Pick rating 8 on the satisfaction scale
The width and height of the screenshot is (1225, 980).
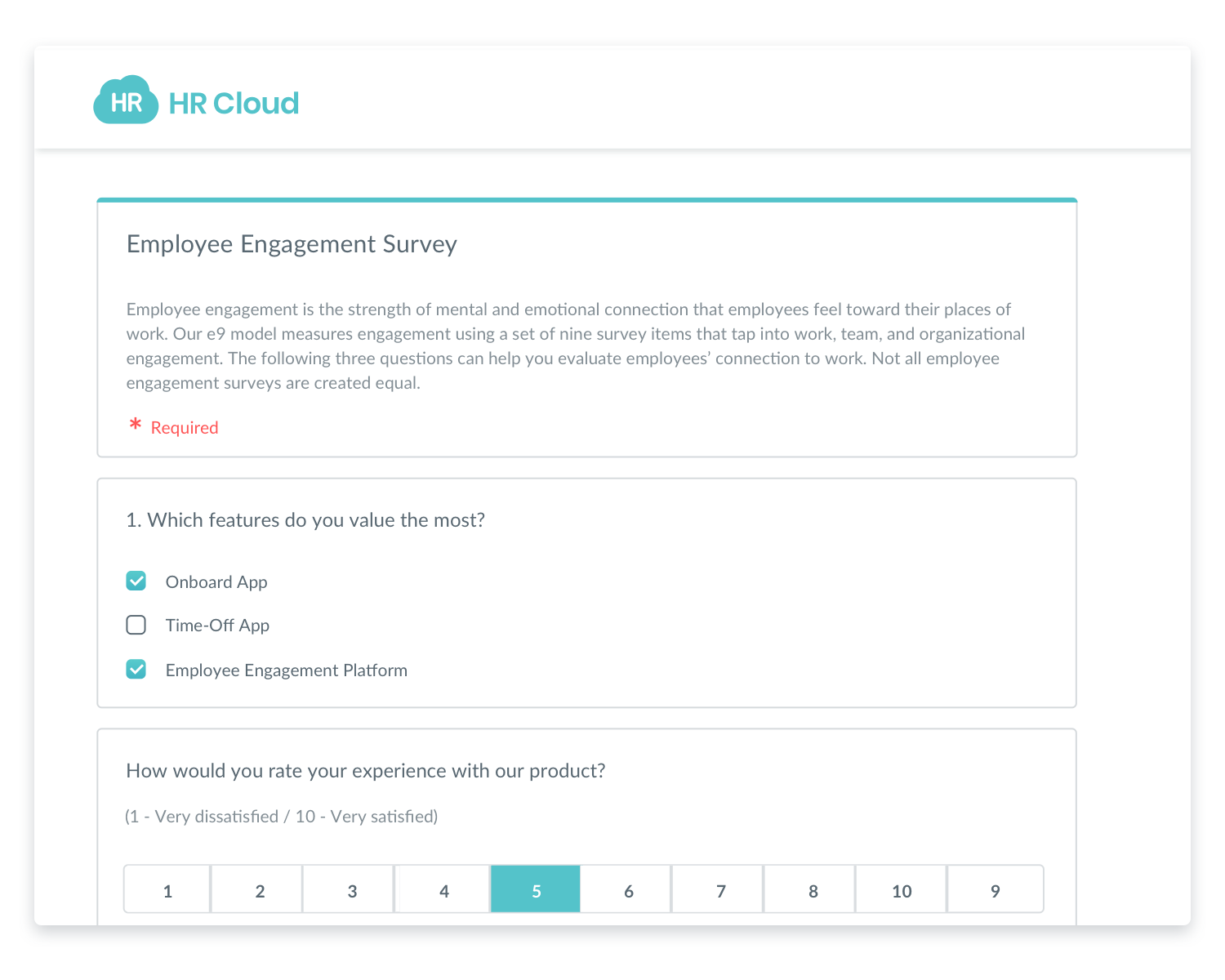click(811, 889)
